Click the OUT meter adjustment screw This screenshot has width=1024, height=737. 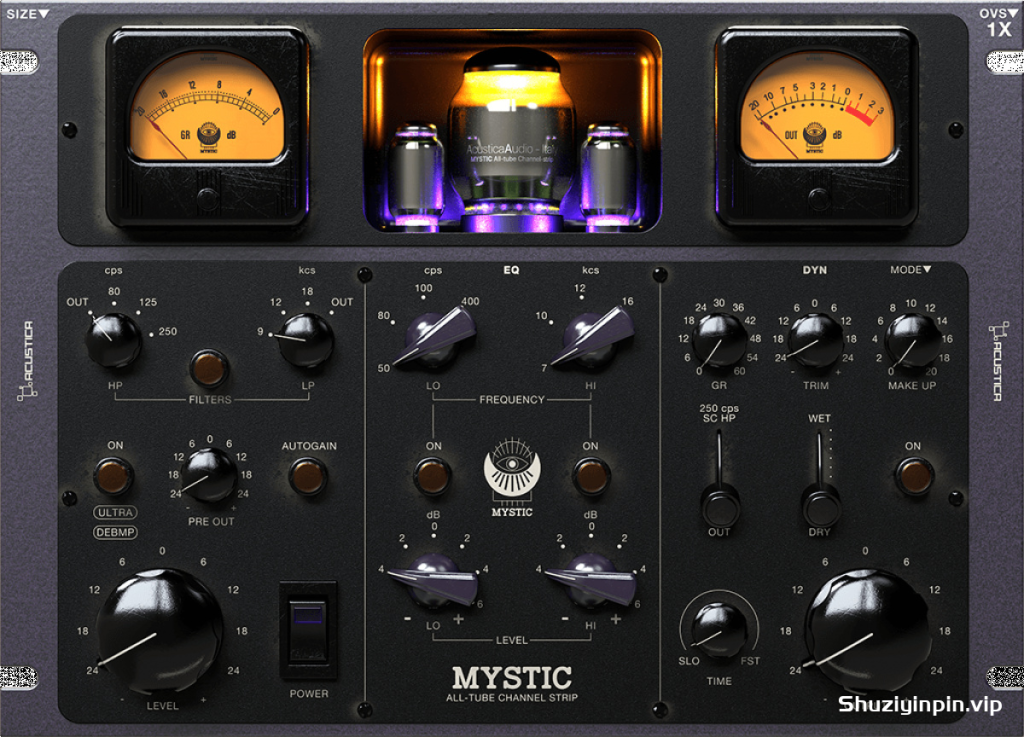coord(818,196)
